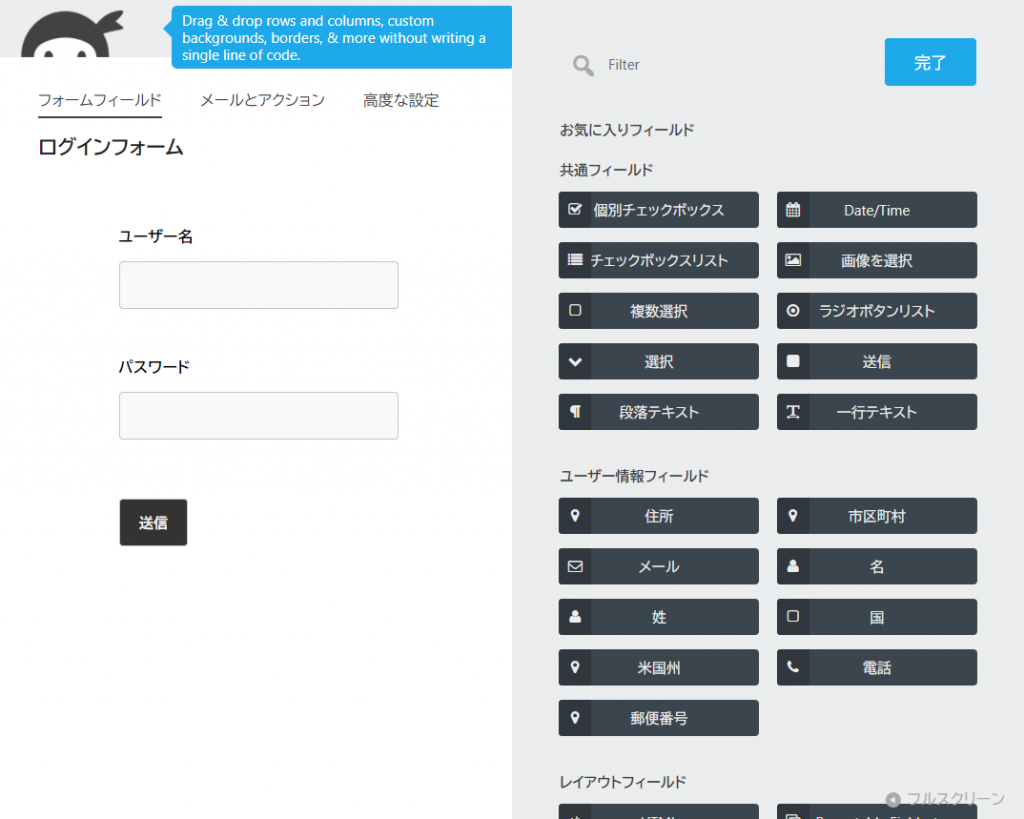Add the 市区町村 city field
1024x819 pixels.
876,516
